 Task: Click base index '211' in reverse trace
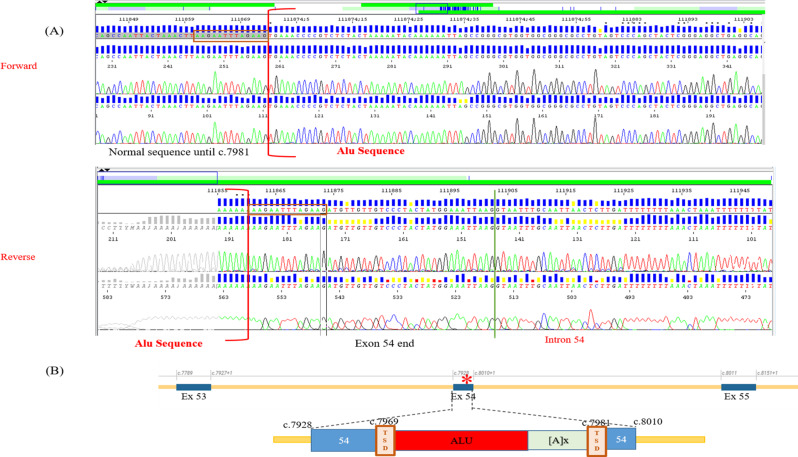point(113,239)
